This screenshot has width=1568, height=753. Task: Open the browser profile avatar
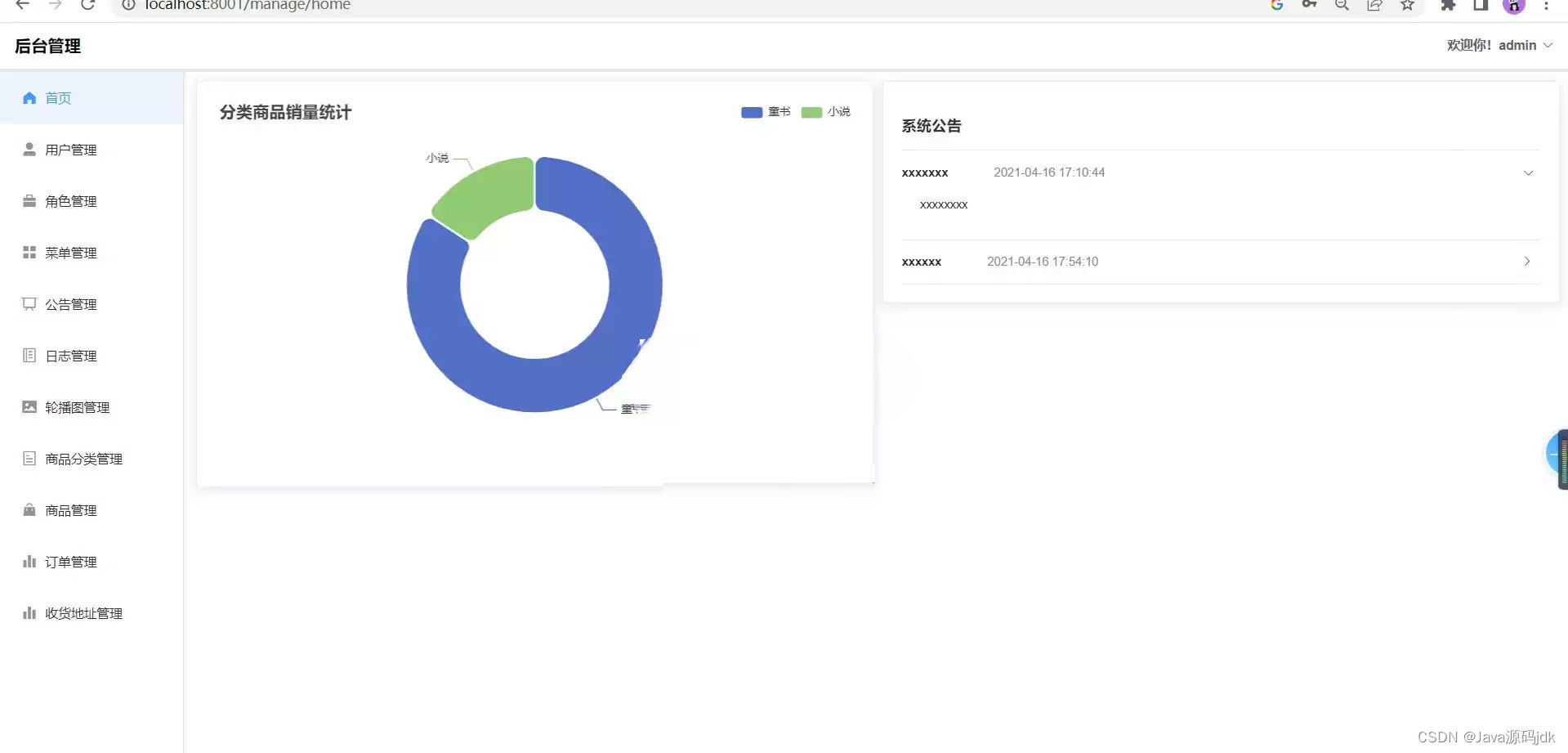1514,6
